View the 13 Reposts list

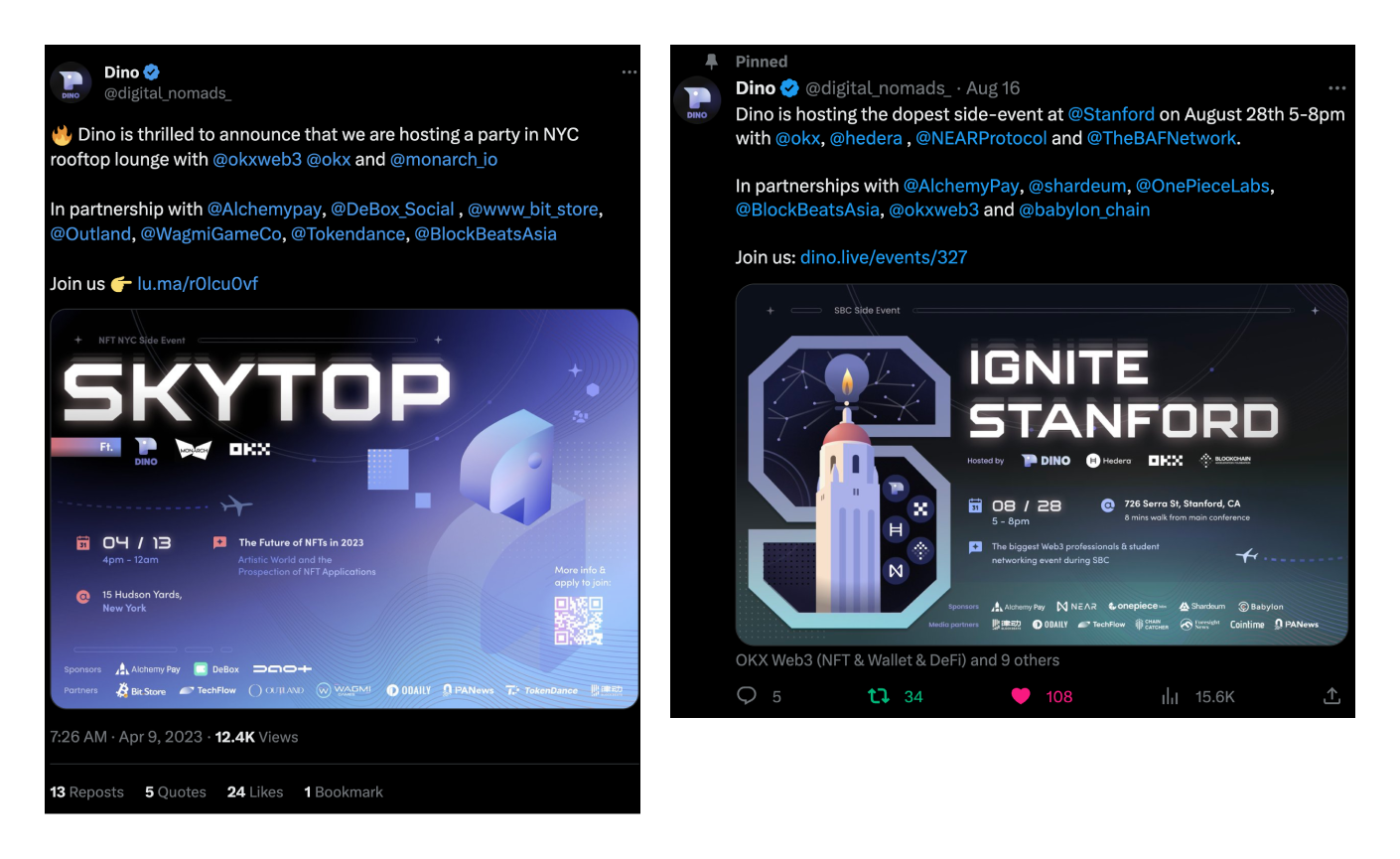click(87, 791)
